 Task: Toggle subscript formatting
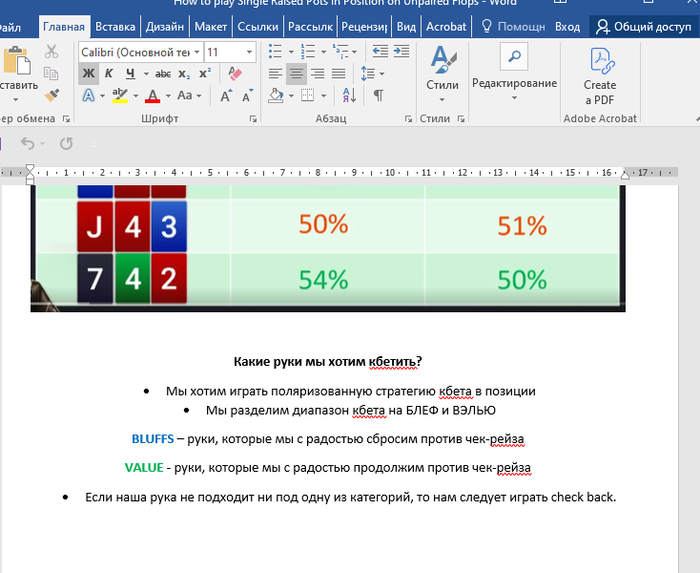pyautogui.click(x=184, y=74)
